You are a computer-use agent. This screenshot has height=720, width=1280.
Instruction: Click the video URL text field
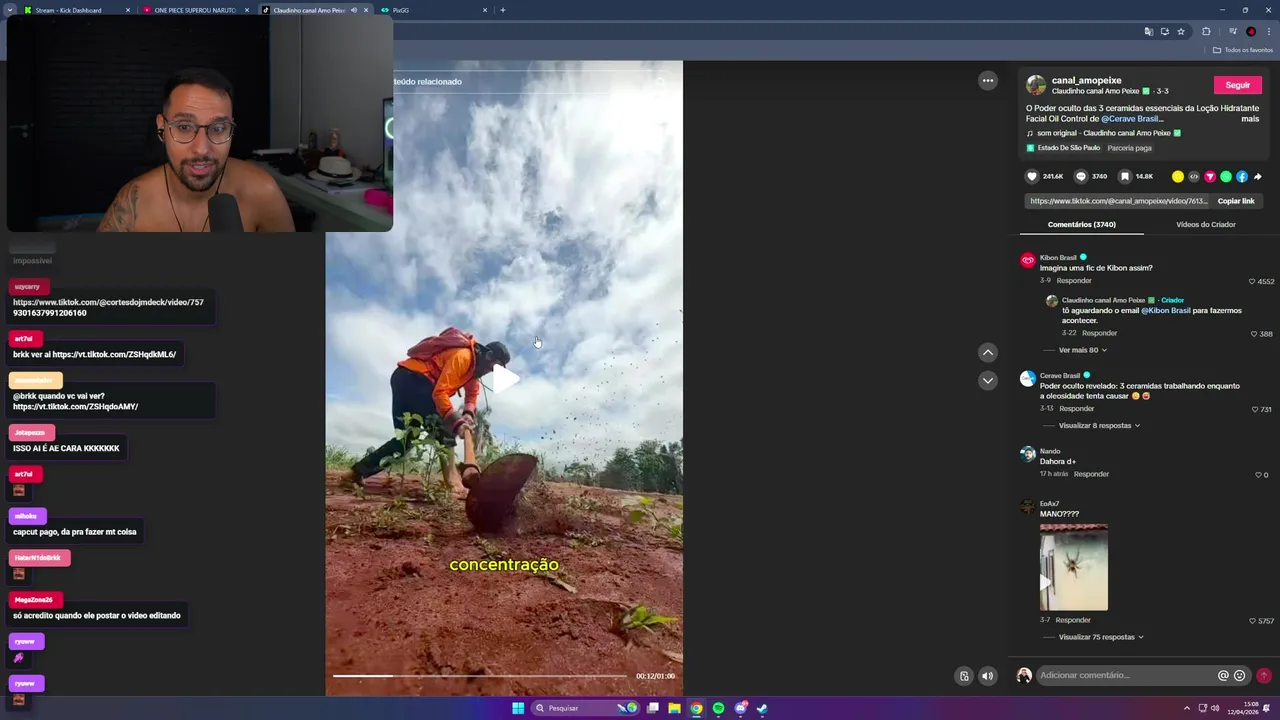click(1119, 201)
